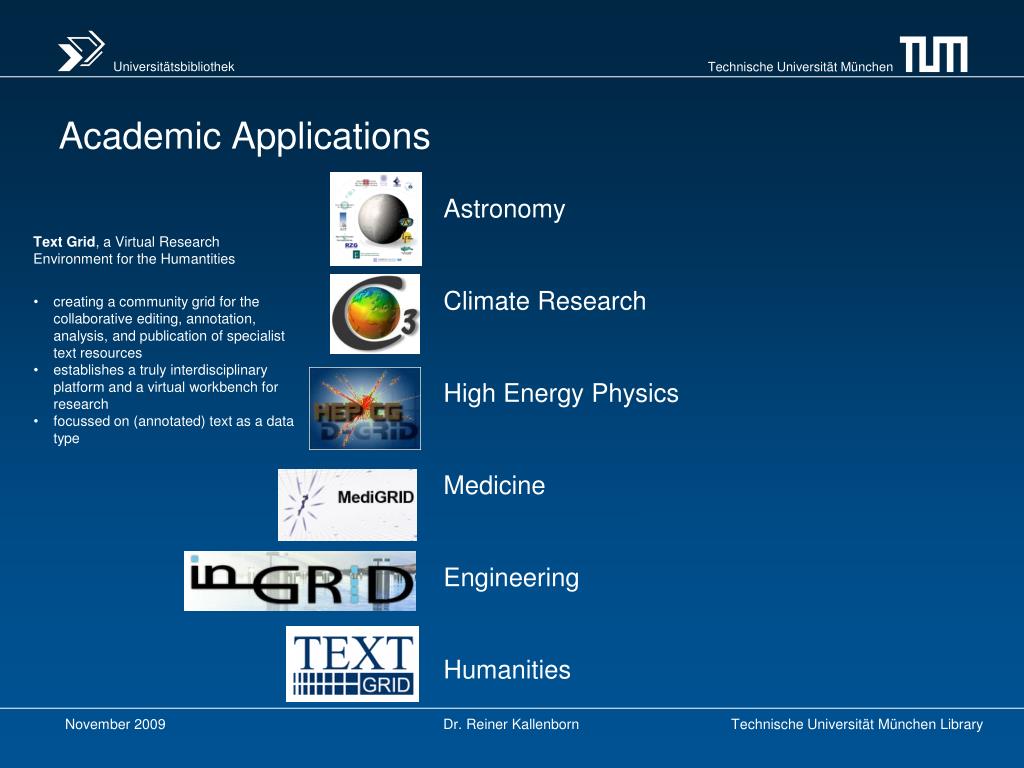This screenshot has height=768, width=1024.
Task: Select the Astronomy grid logo image
Action: [x=376, y=219]
